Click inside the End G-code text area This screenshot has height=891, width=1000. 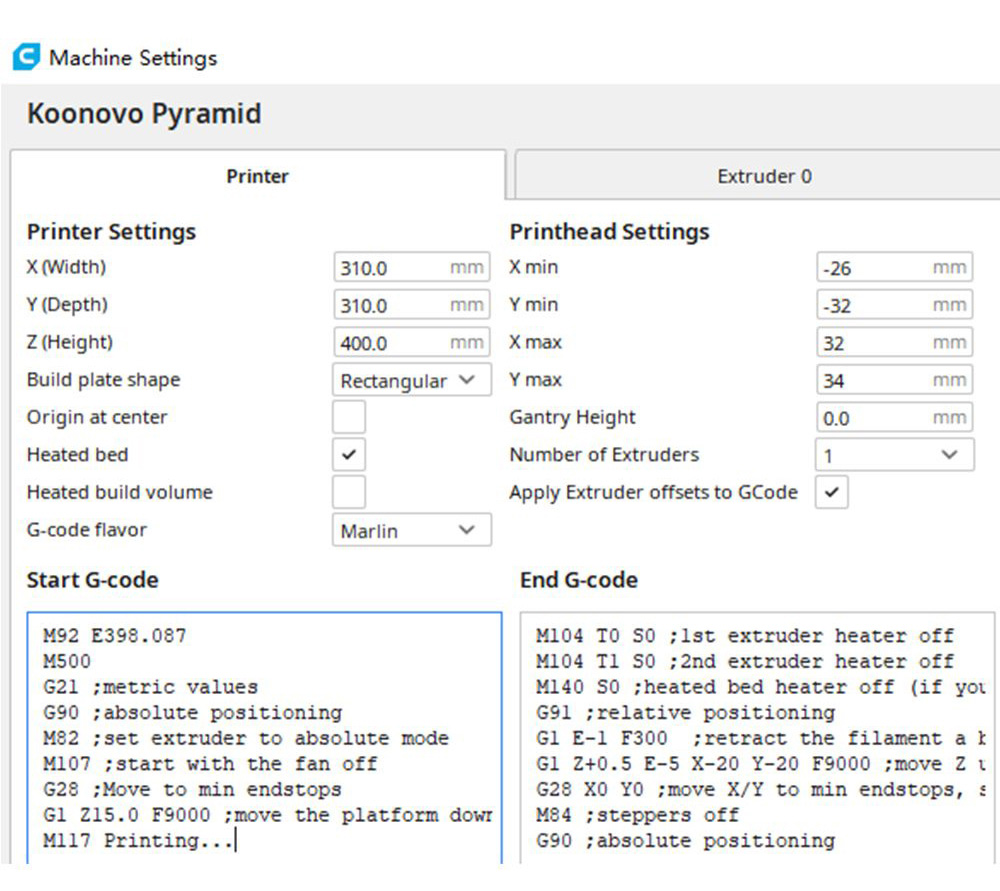pos(757,740)
